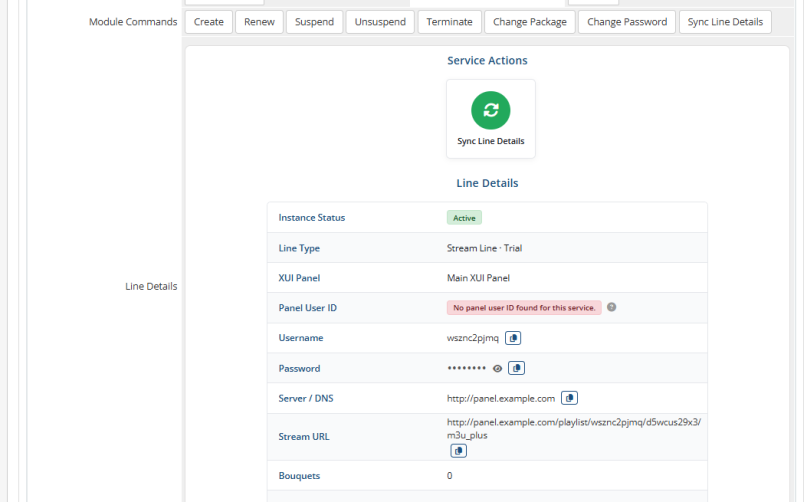The image size is (807, 502).
Task: Click the Suspend button
Action: coord(314,22)
